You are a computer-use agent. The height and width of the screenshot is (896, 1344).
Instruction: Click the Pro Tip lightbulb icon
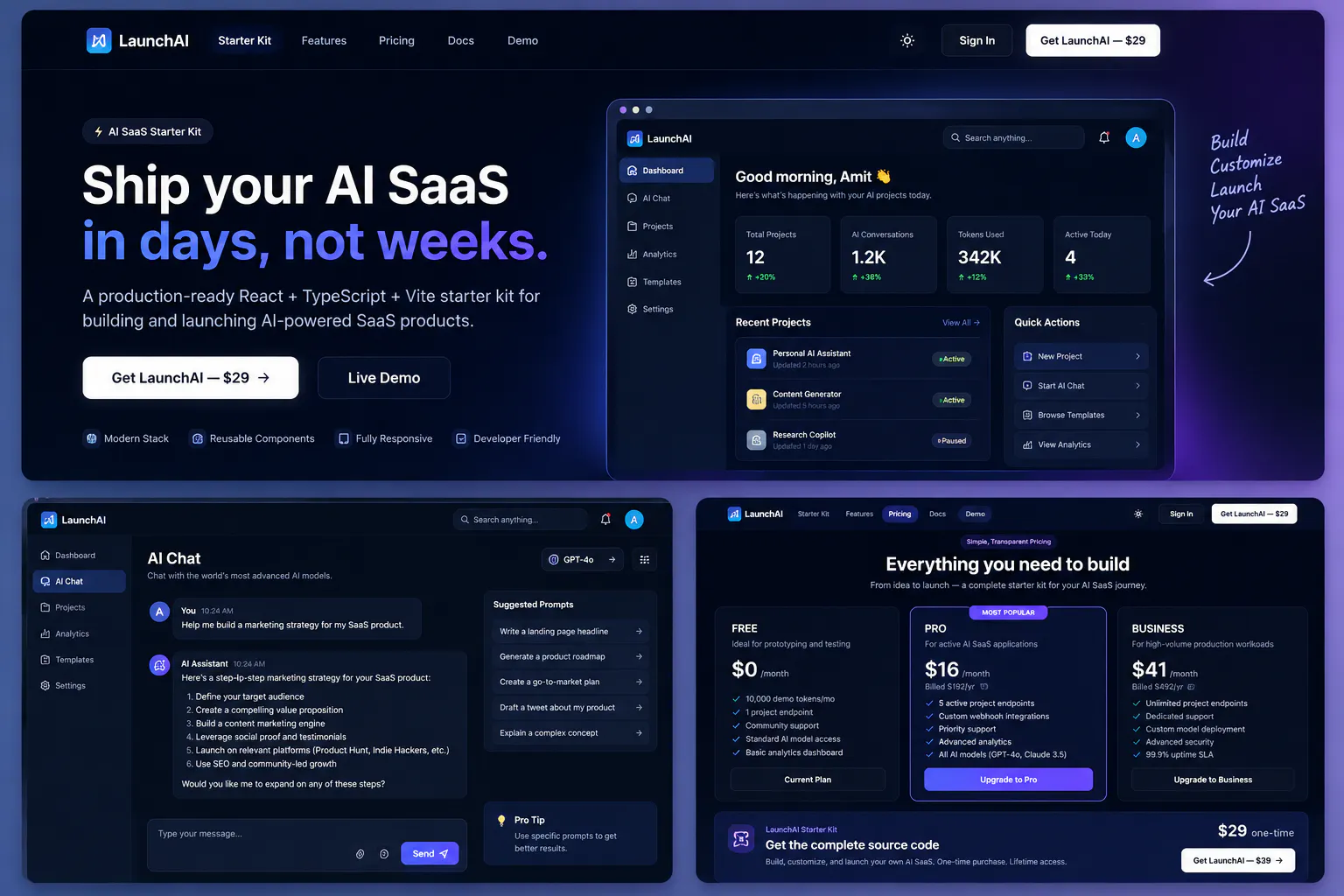point(501,821)
